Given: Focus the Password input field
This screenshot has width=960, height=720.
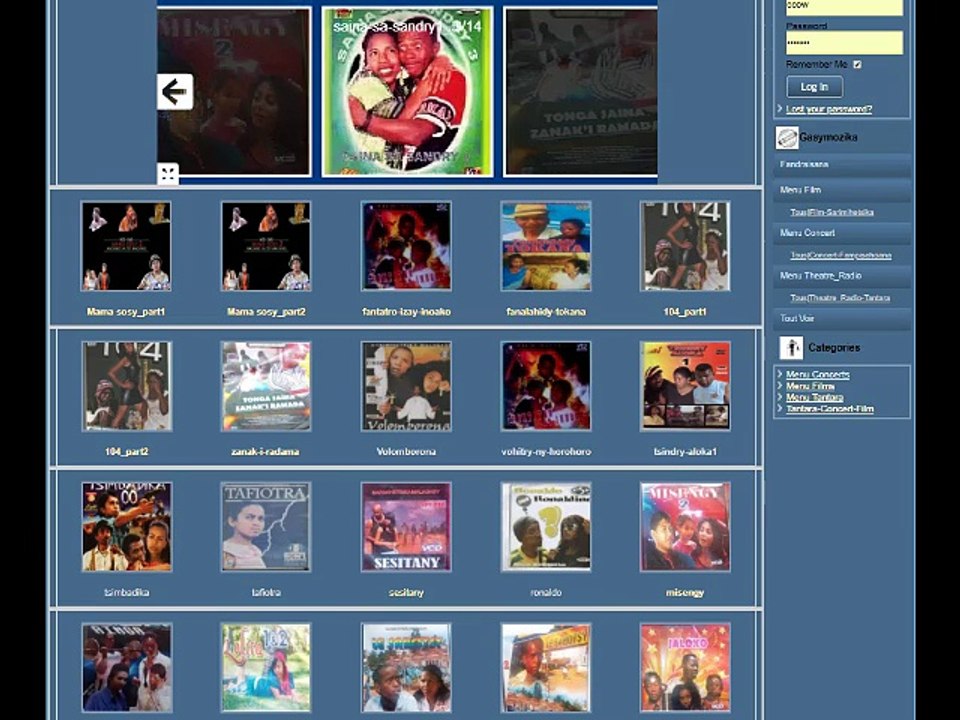Looking at the screenshot, I should [x=844, y=43].
